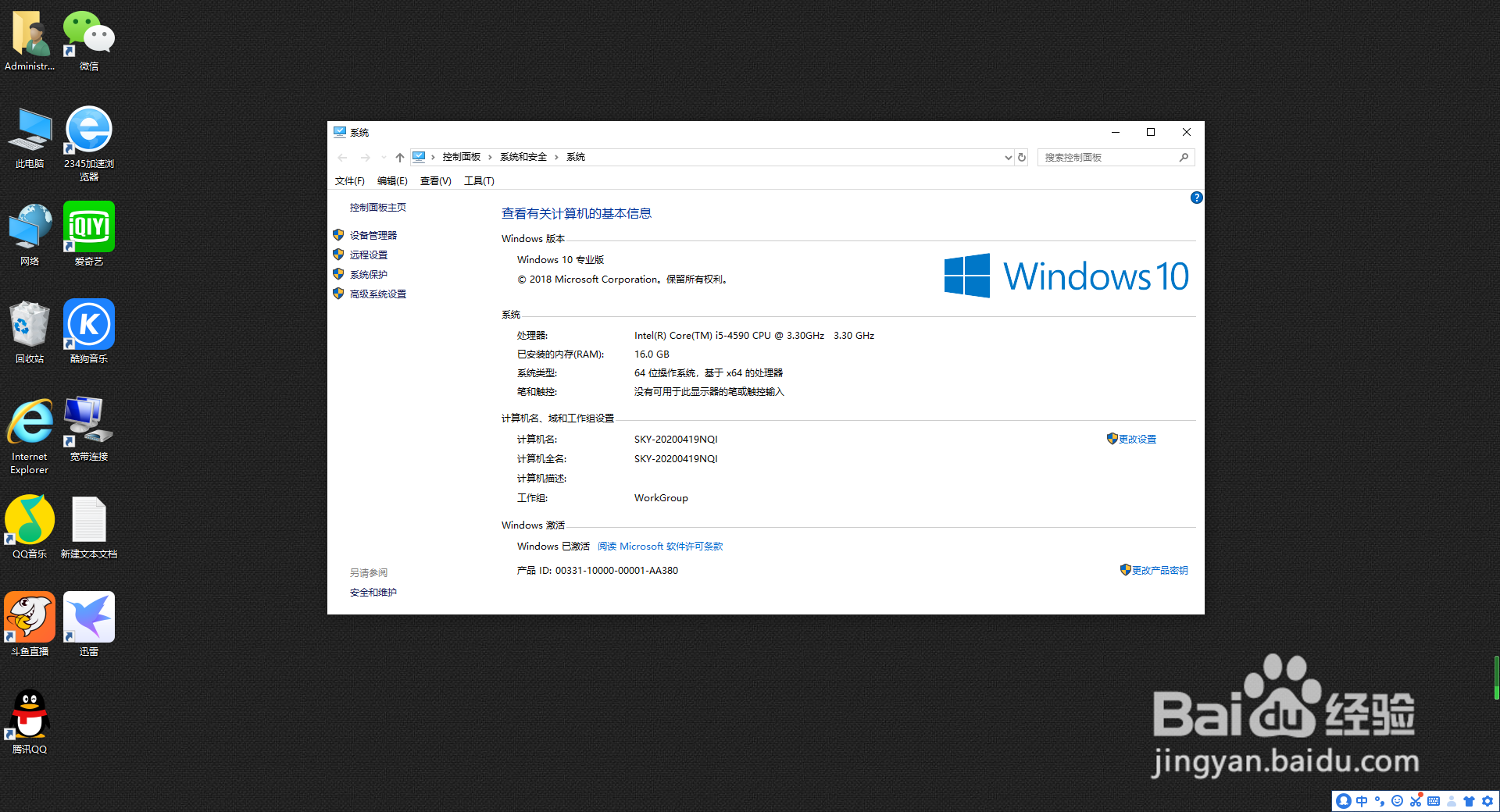
Task: Click the product ID 00331-10000-00001-AA380 text
Action: tap(616, 571)
